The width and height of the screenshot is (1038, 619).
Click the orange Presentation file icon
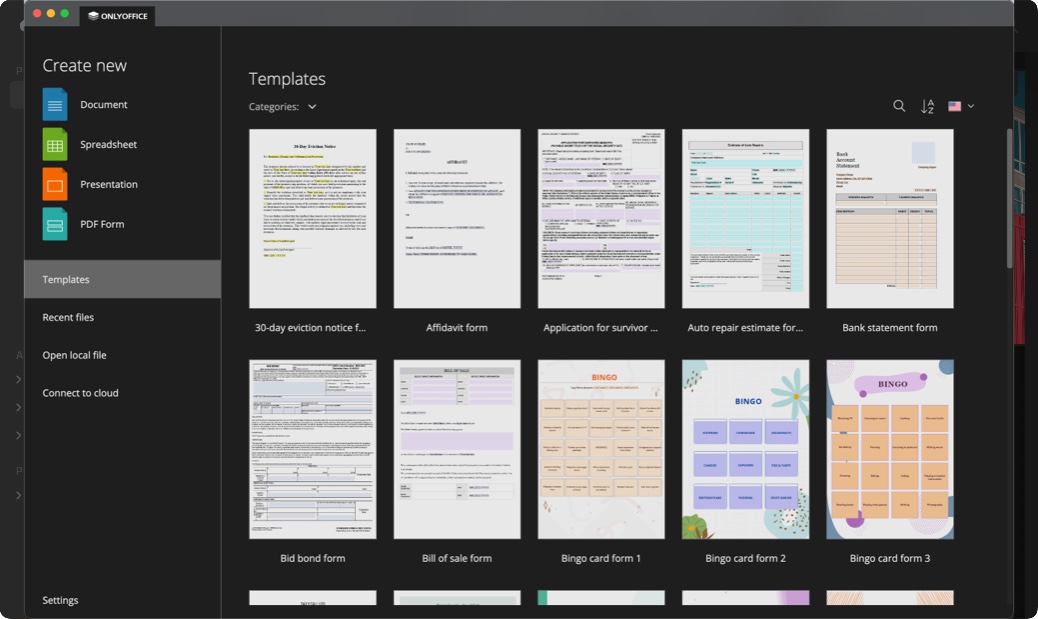[x=55, y=184]
